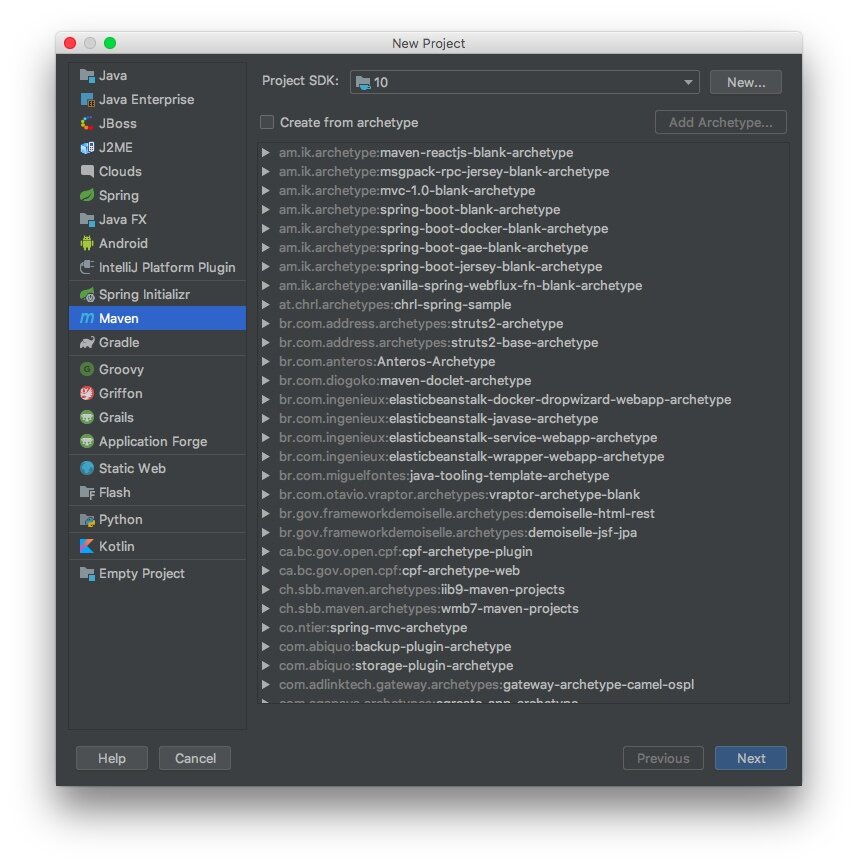Select Groovy label in sidebar
The image size is (858, 866).
121,369
